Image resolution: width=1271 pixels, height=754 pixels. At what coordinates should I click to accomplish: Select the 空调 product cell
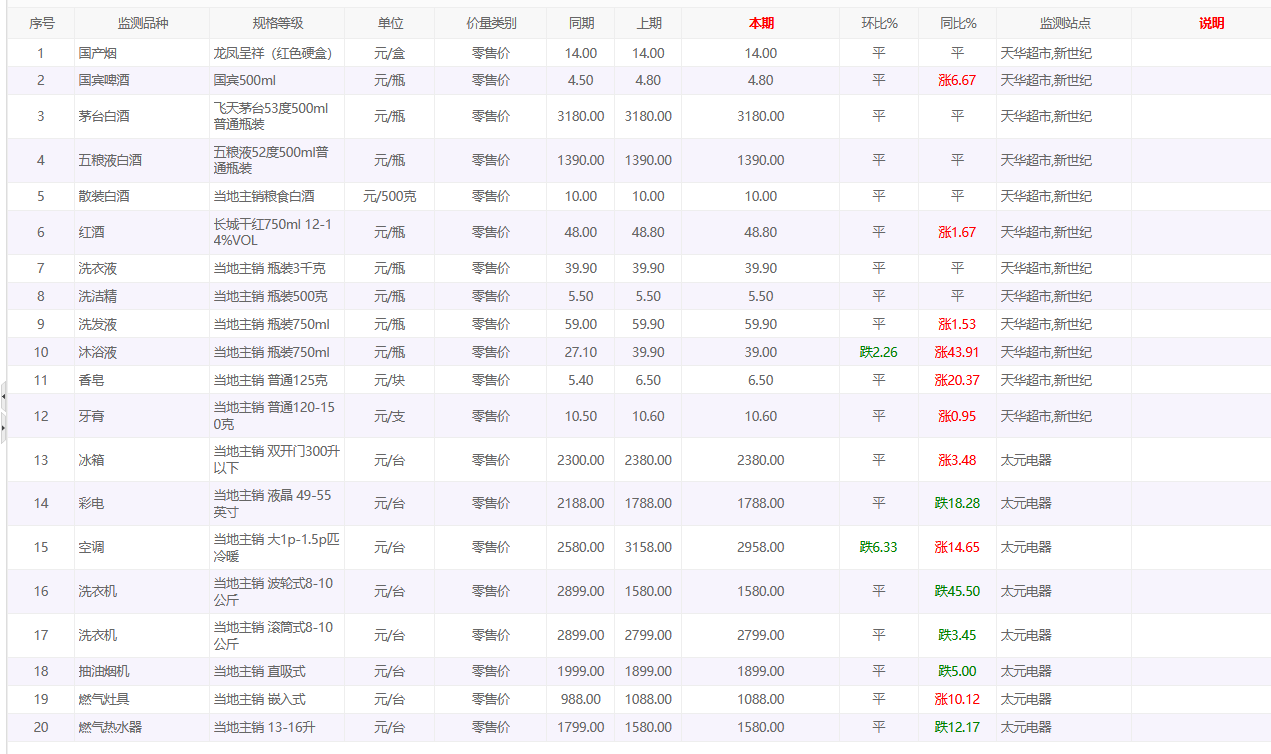coord(142,547)
